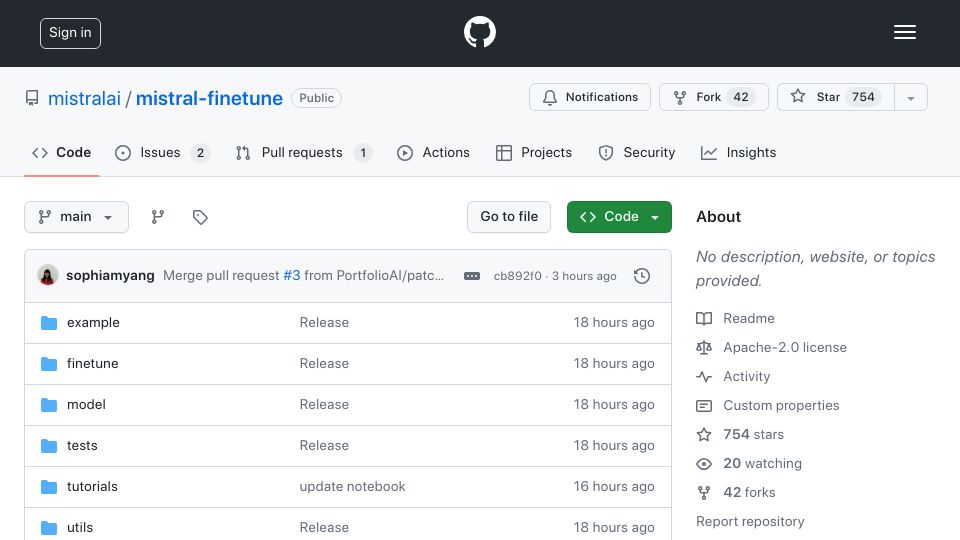Expand commit message ellipsis button
Viewport: 960px width, 540px height.
tap(472, 276)
